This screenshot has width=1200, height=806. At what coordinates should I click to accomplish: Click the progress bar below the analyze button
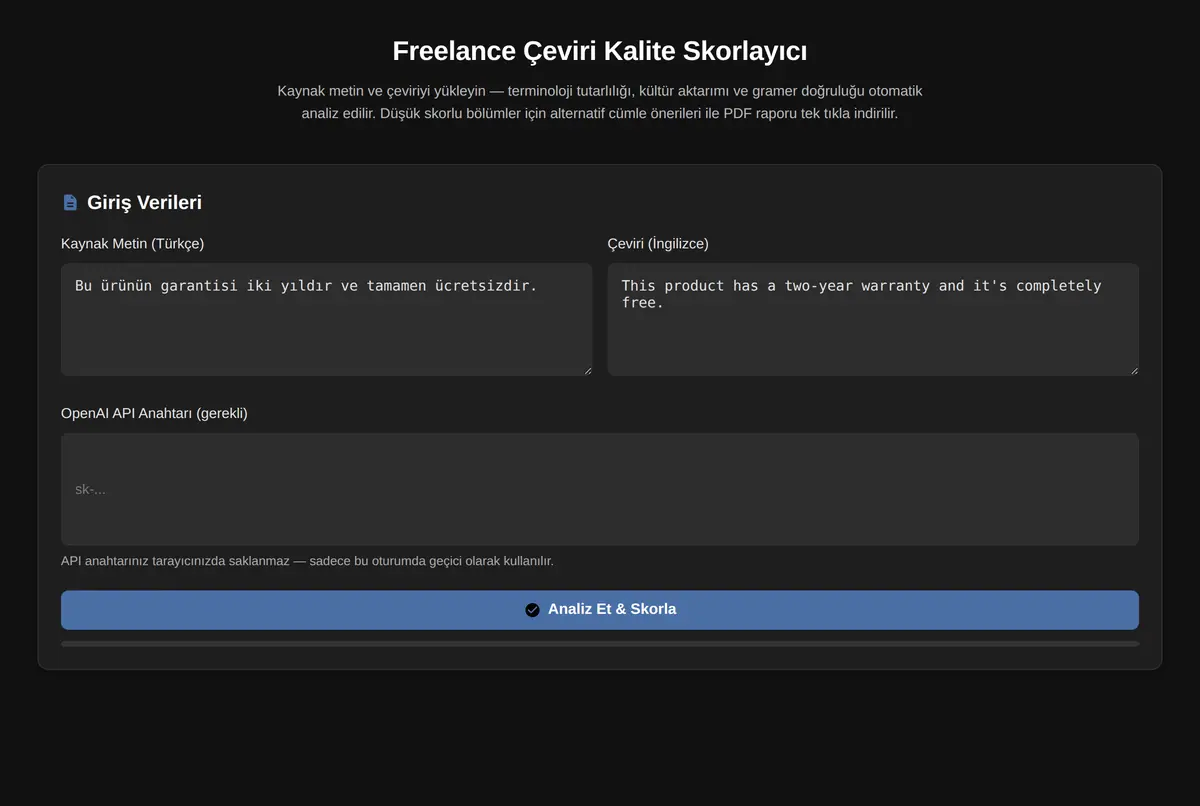click(600, 644)
